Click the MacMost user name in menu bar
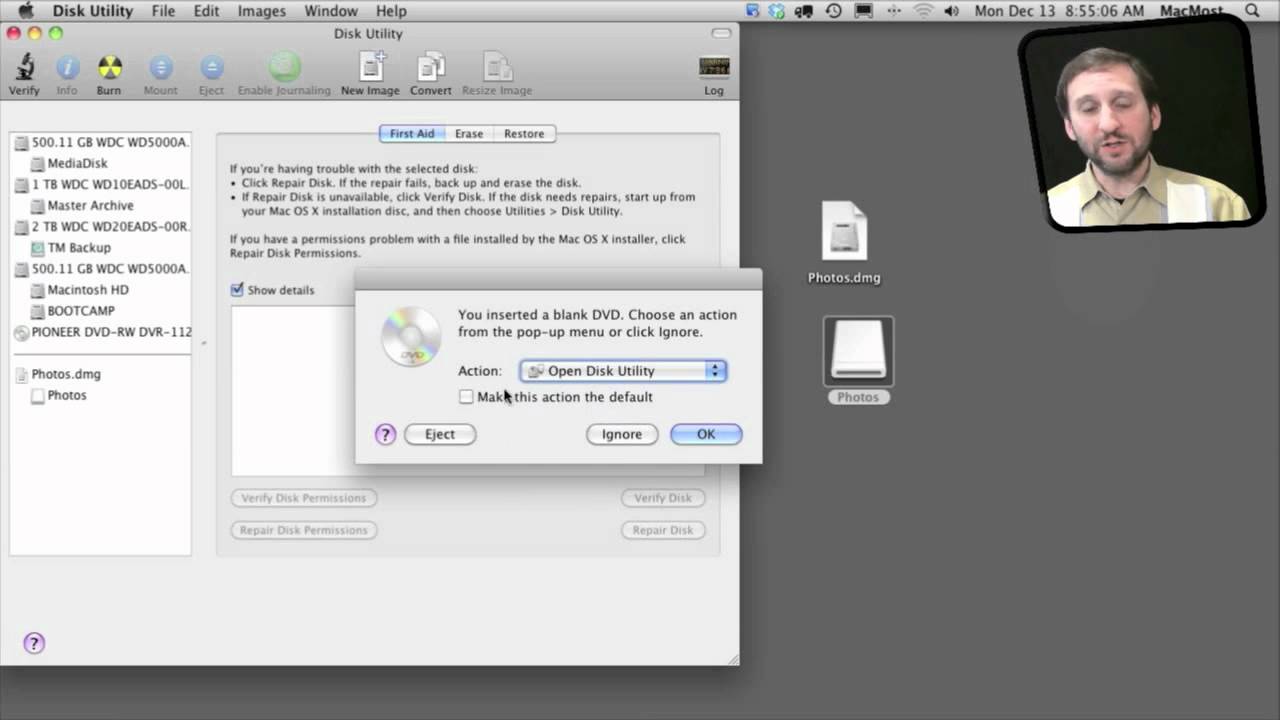The height and width of the screenshot is (720, 1280). 1191,11
